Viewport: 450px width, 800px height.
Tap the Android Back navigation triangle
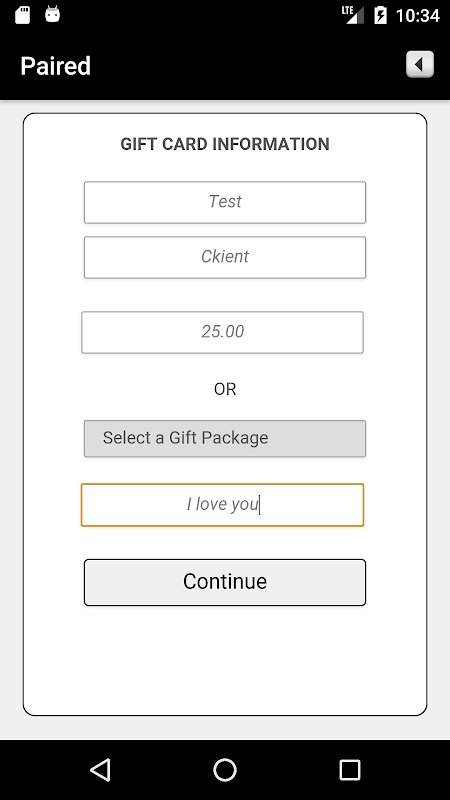tap(101, 769)
